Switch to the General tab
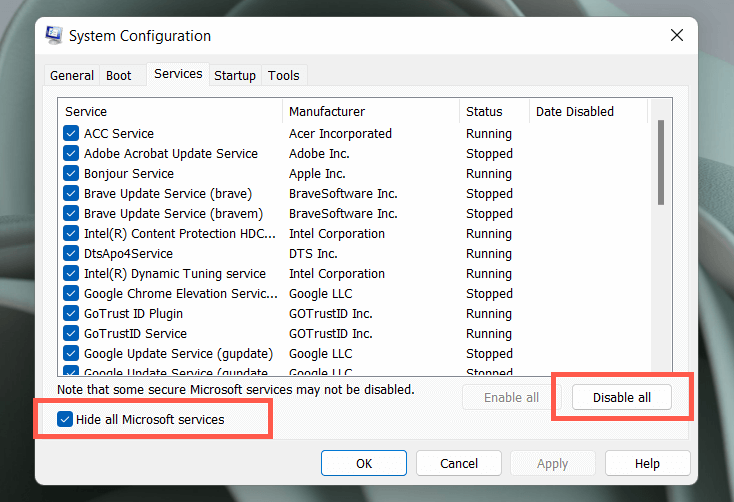The height and width of the screenshot is (502, 734). (x=72, y=75)
